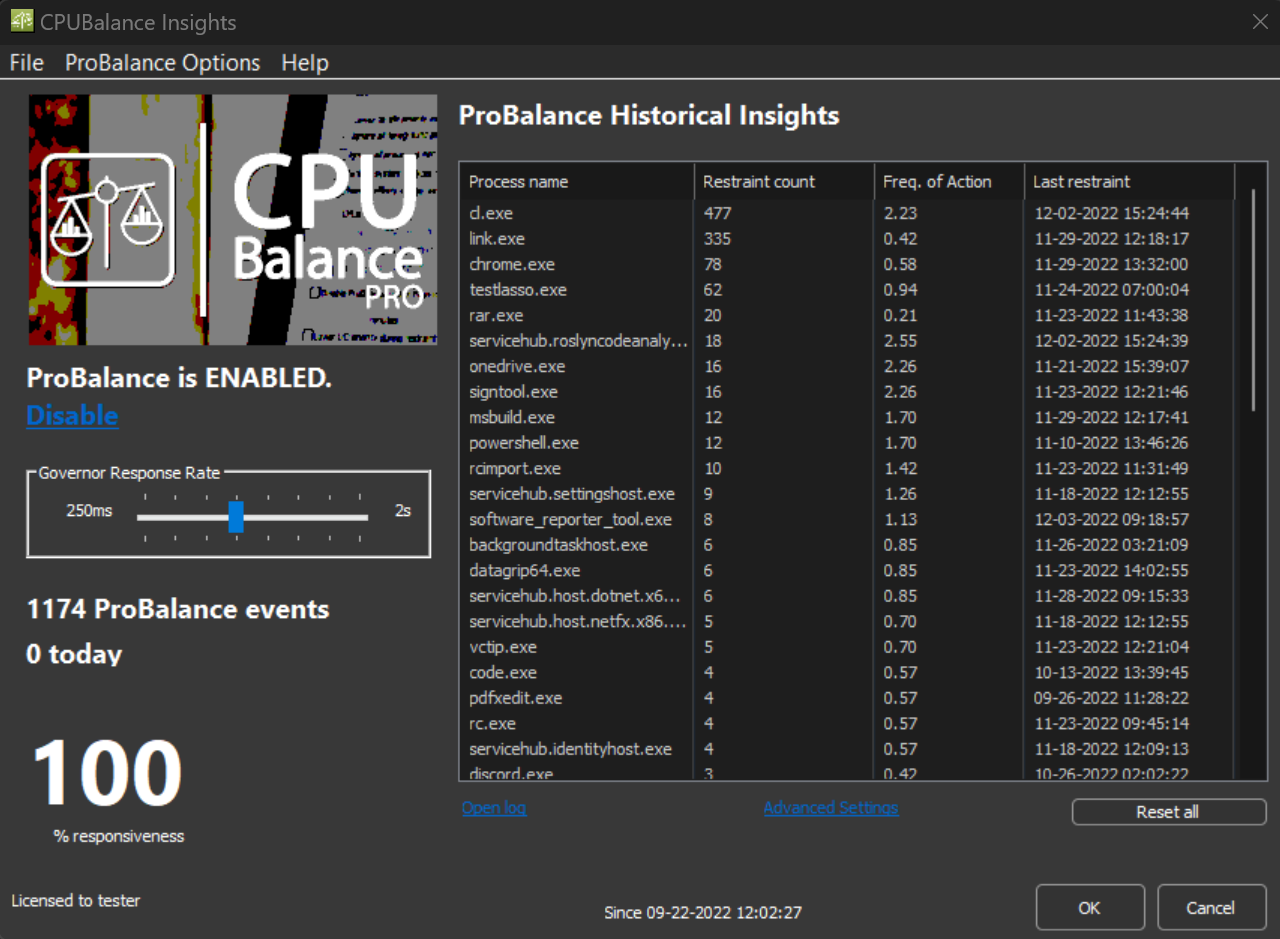
Task: Click the 100 % responsiveness value
Action: tap(107, 772)
